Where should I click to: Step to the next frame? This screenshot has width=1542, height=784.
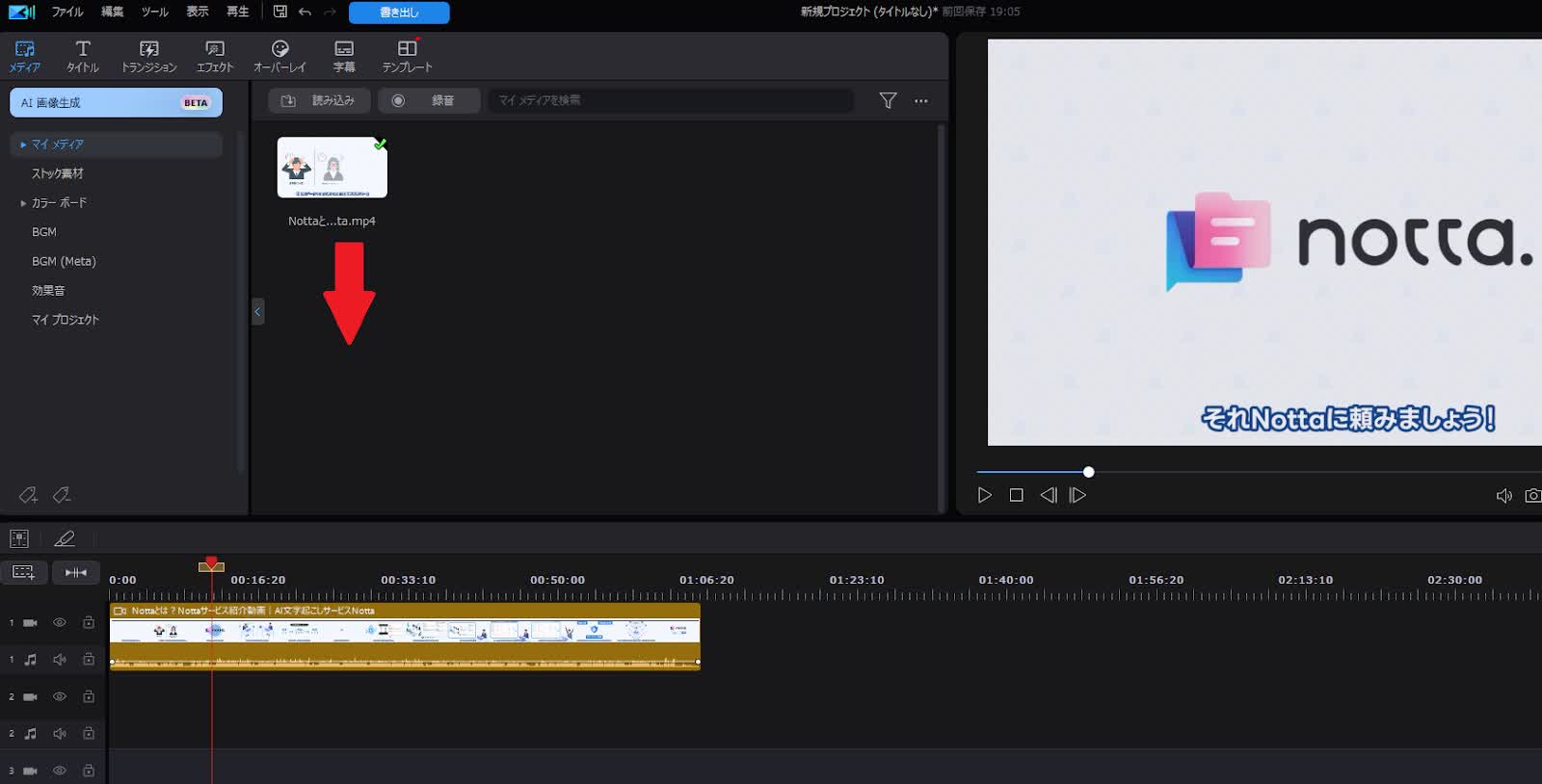pos(1077,495)
